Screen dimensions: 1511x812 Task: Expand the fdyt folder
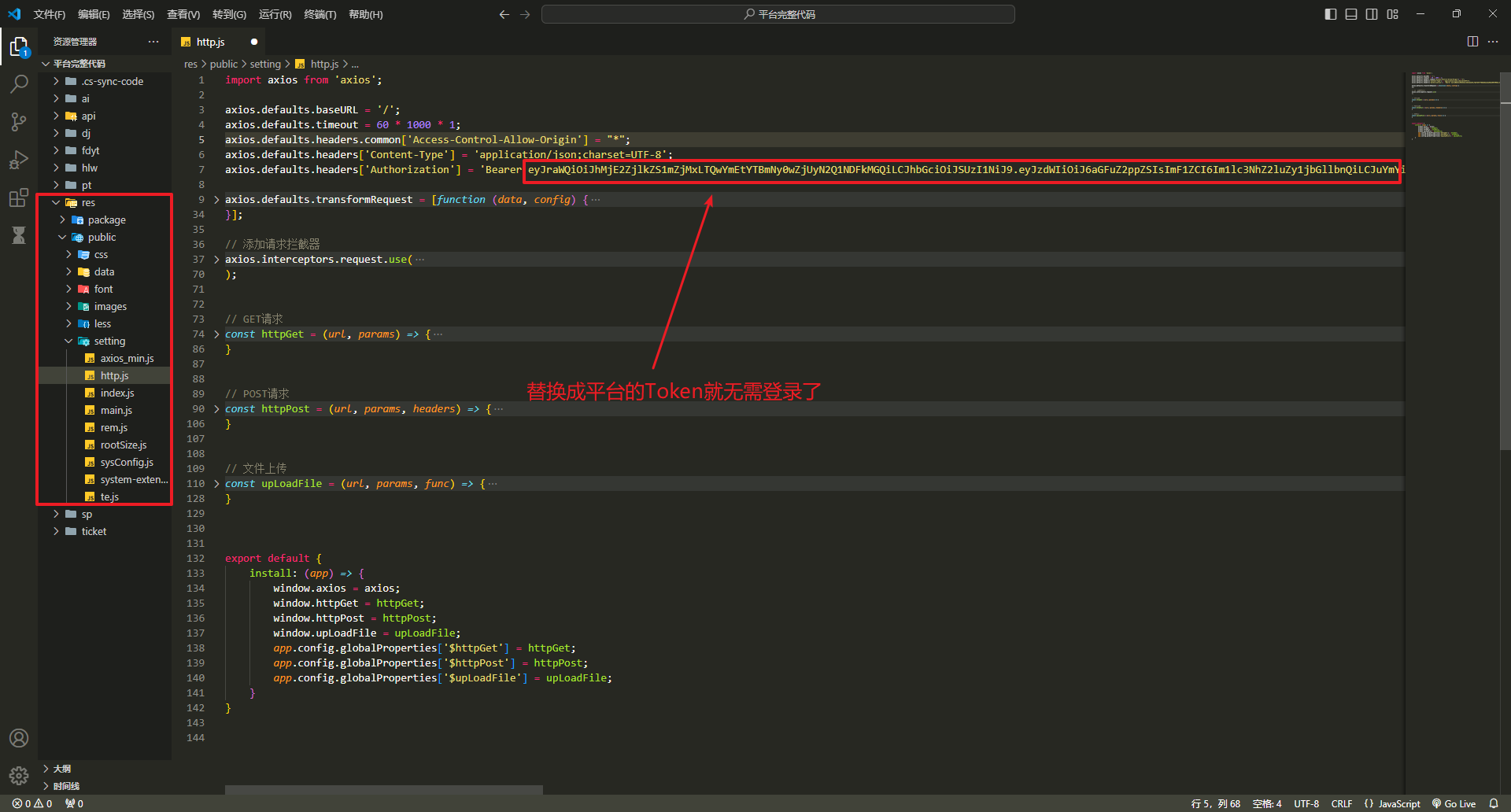105,150
